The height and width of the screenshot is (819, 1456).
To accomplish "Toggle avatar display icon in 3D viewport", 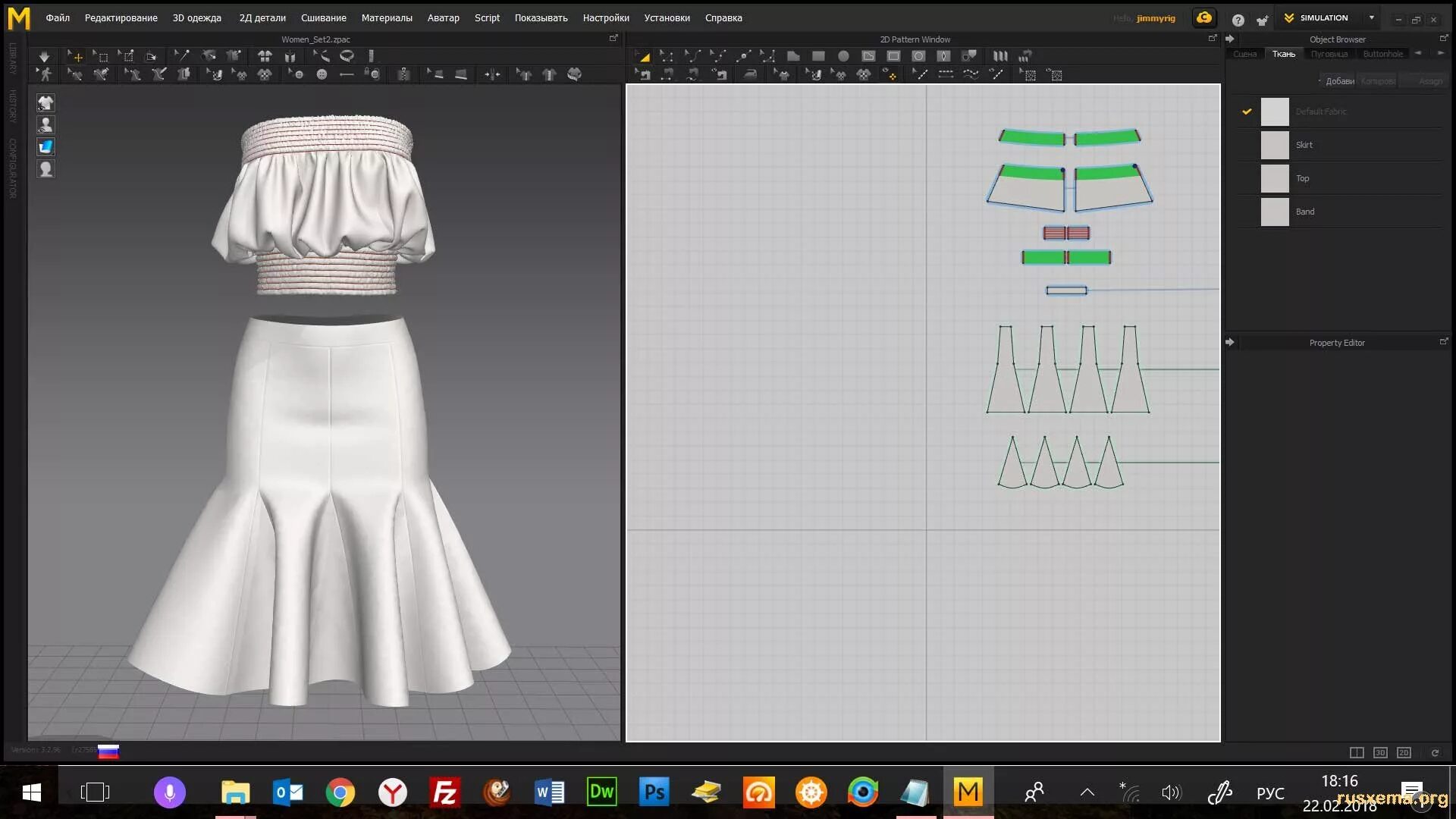I will pyautogui.click(x=45, y=124).
